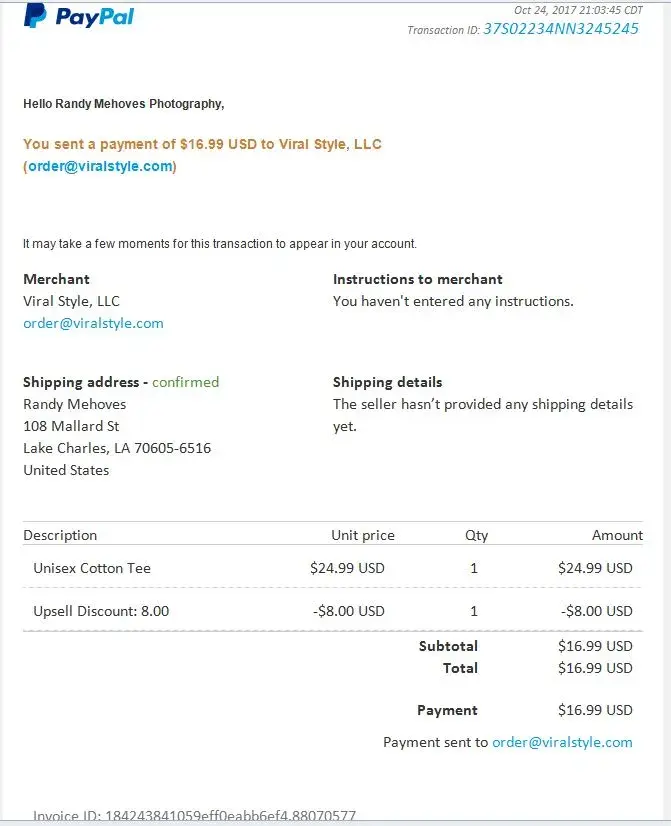The width and height of the screenshot is (671, 826).
Task: Select the Upsell Discount: 8.00 line item
Action: click(101, 611)
